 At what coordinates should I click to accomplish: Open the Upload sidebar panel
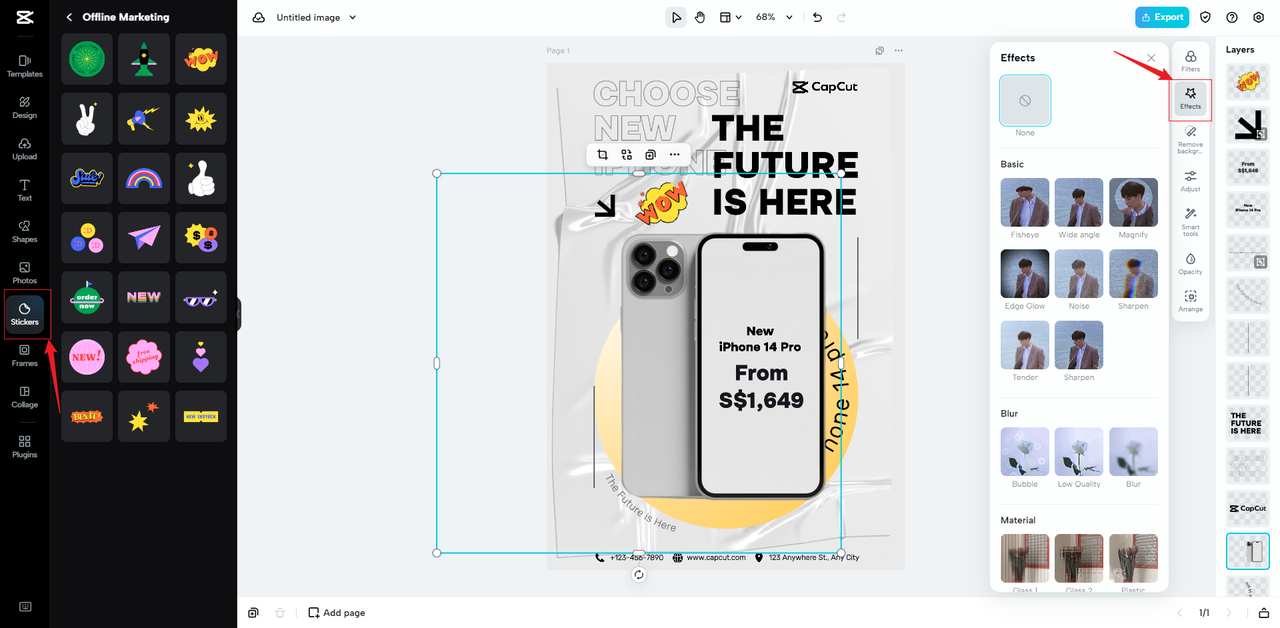point(25,149)
